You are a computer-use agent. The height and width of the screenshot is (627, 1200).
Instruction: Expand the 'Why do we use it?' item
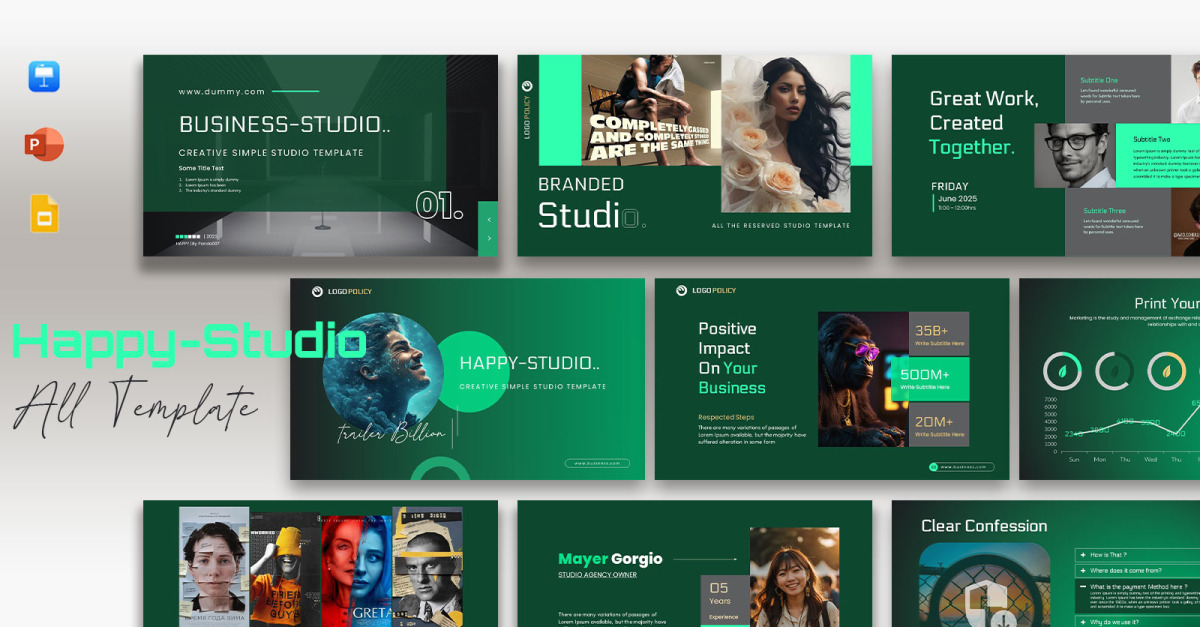tap(1137, 622)
